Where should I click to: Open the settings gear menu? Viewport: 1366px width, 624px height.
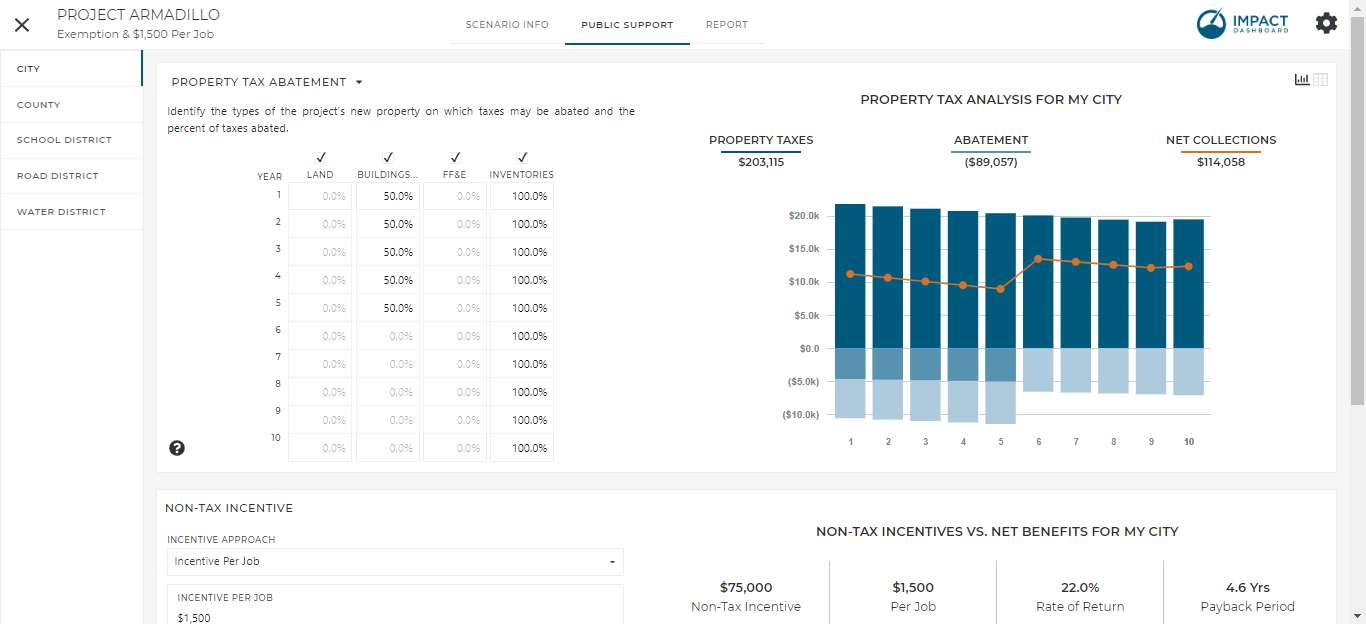[x=1326, y=22]
